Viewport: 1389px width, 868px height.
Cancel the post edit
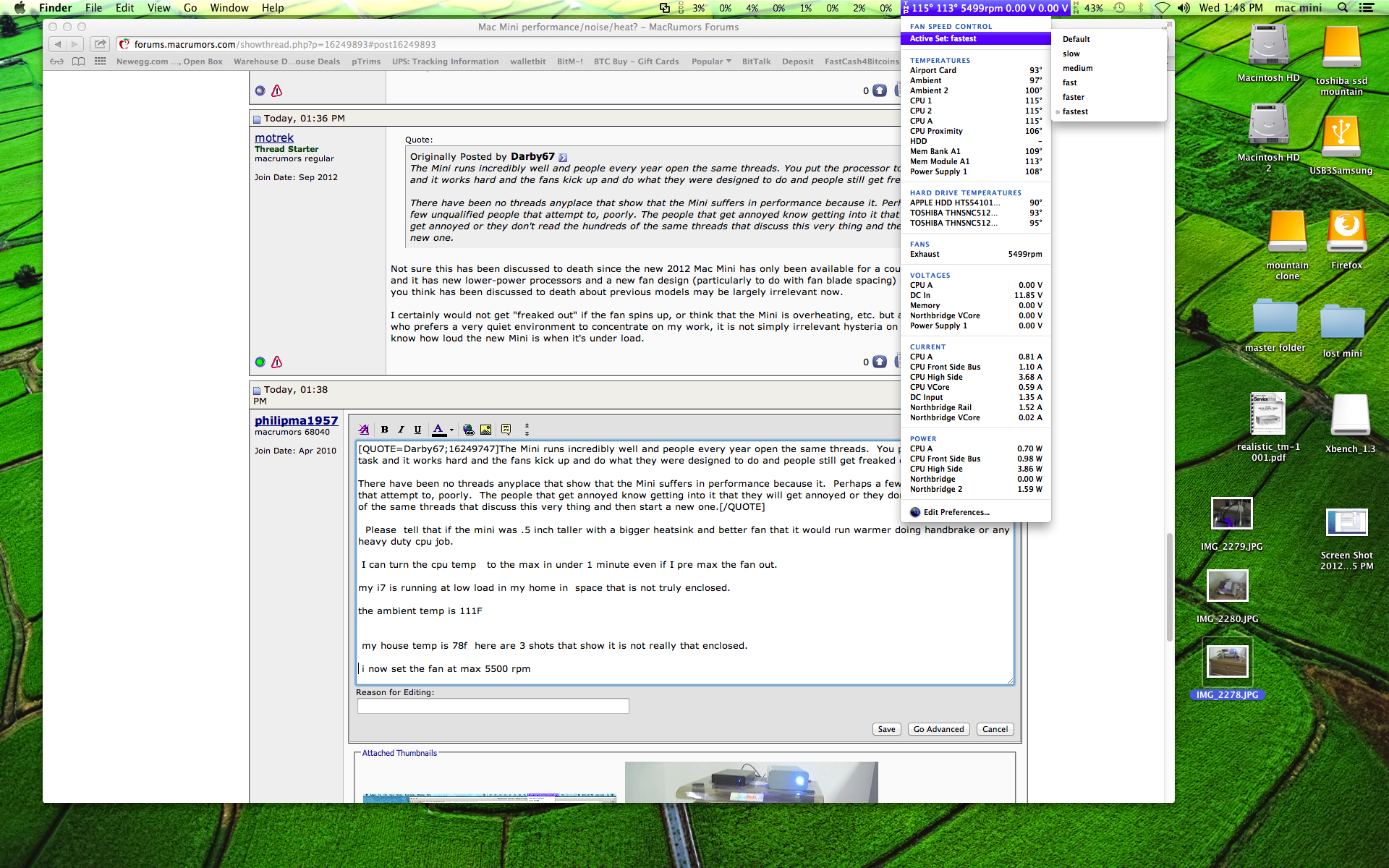click(995, 729)
